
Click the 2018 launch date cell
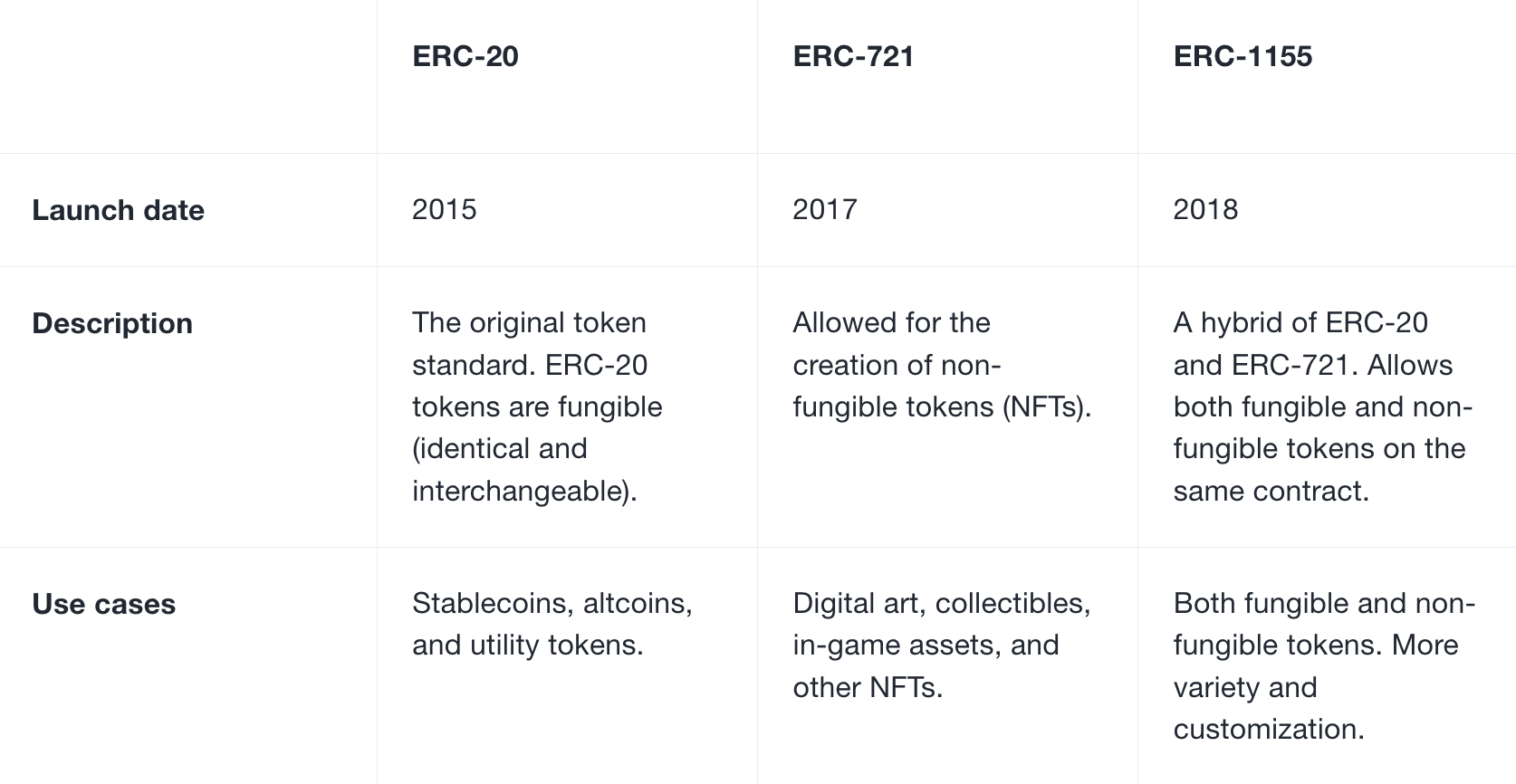(1204, 210)
